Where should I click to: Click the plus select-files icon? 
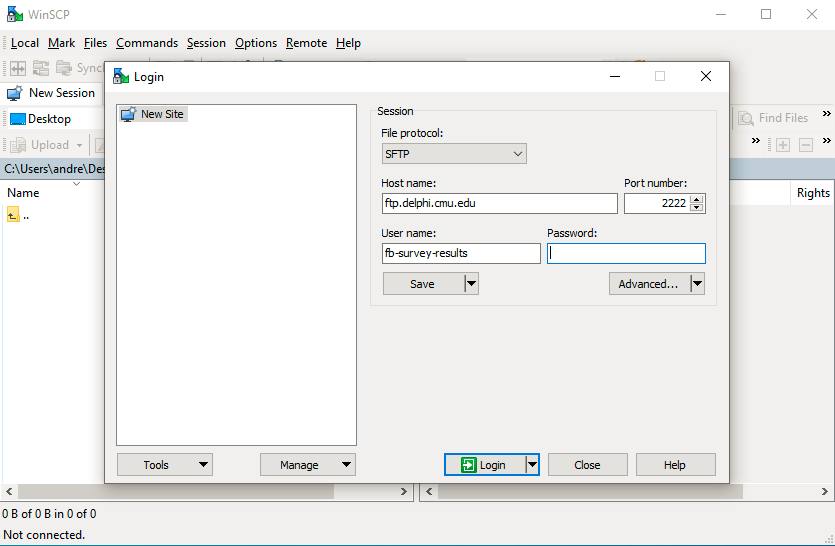[783, 145]
